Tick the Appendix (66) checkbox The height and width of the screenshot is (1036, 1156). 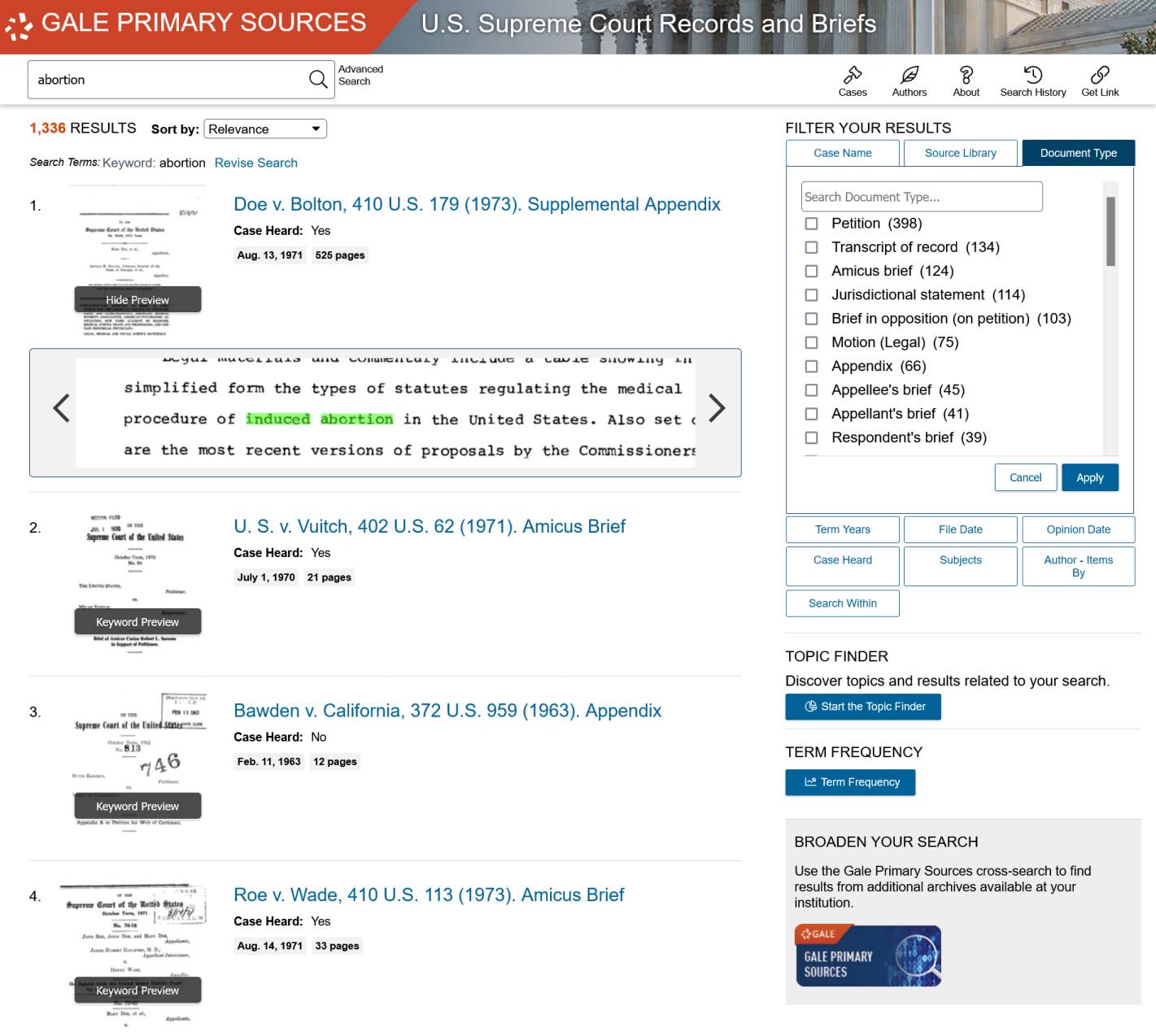(811, 366)
